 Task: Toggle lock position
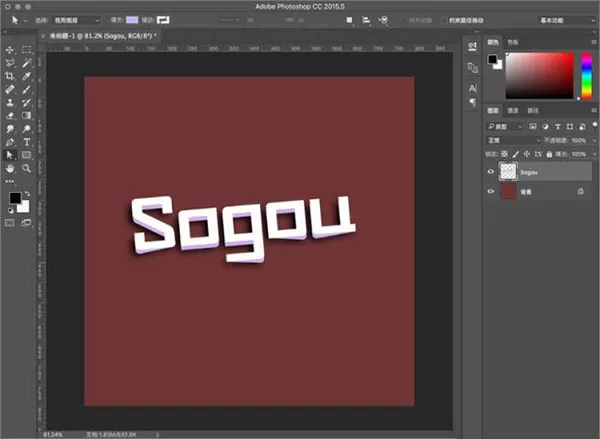527,154
